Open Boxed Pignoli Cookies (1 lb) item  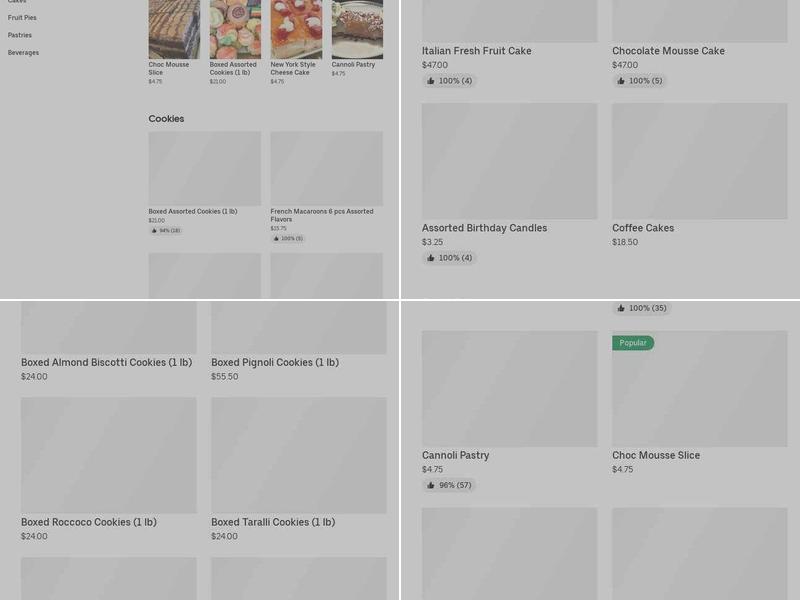point(298,341)
